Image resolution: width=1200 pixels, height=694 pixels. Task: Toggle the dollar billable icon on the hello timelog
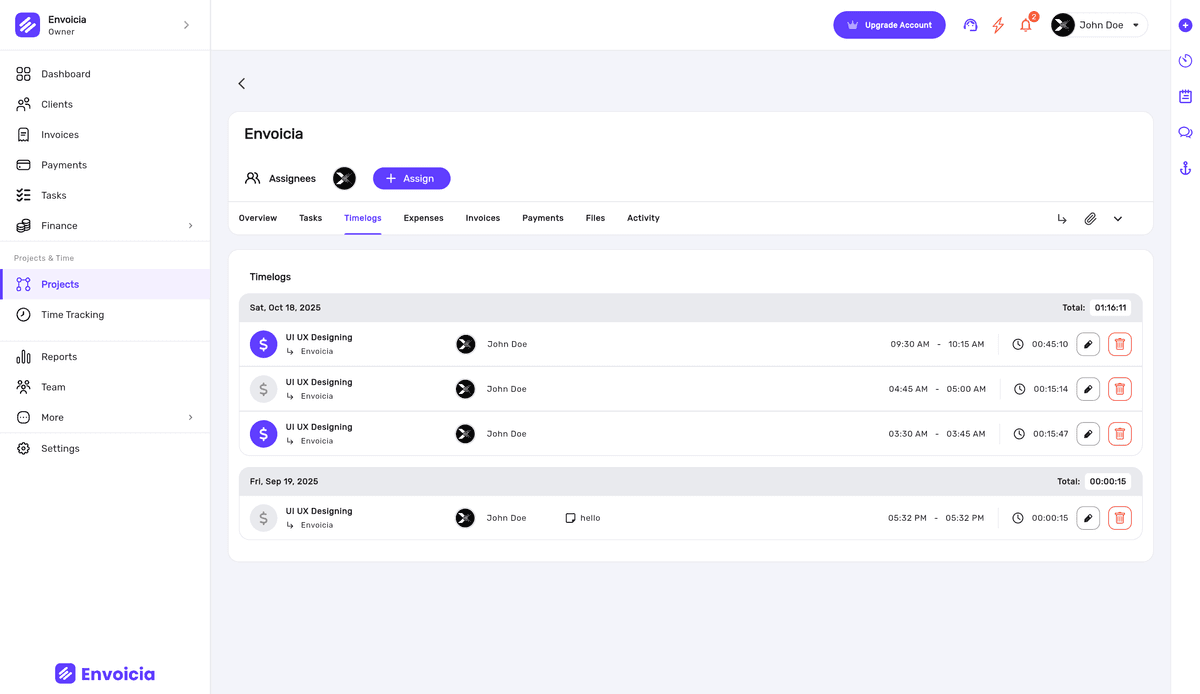click(x=263, y=517)
